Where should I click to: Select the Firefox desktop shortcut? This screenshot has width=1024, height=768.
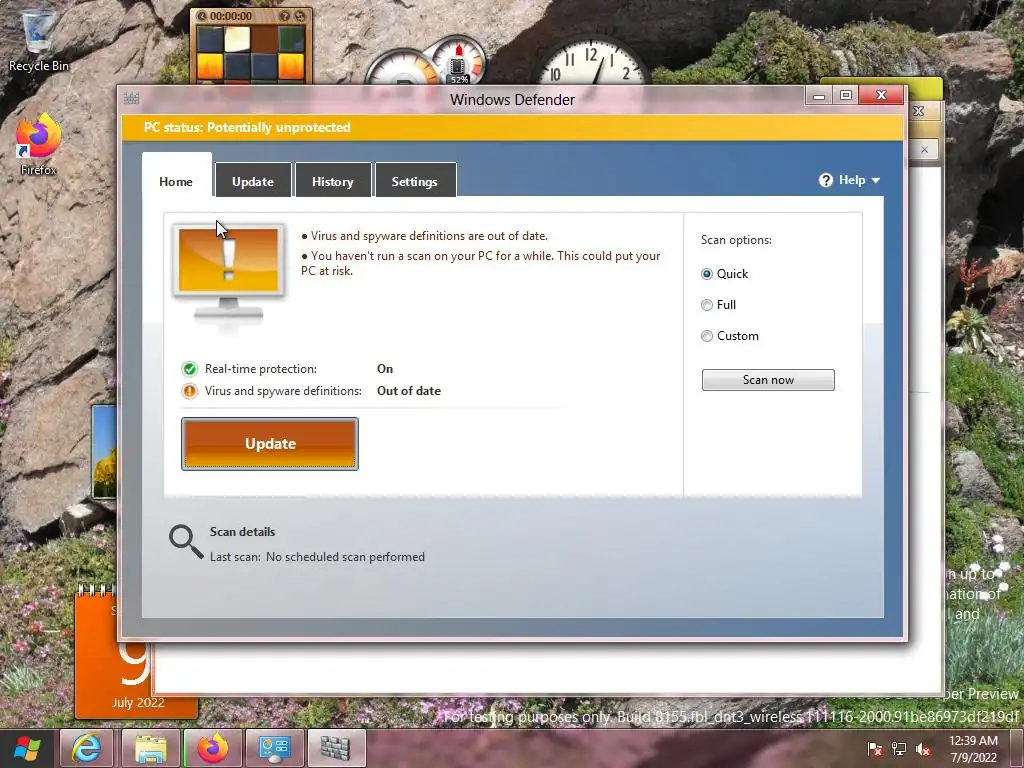tap(38, 144)
